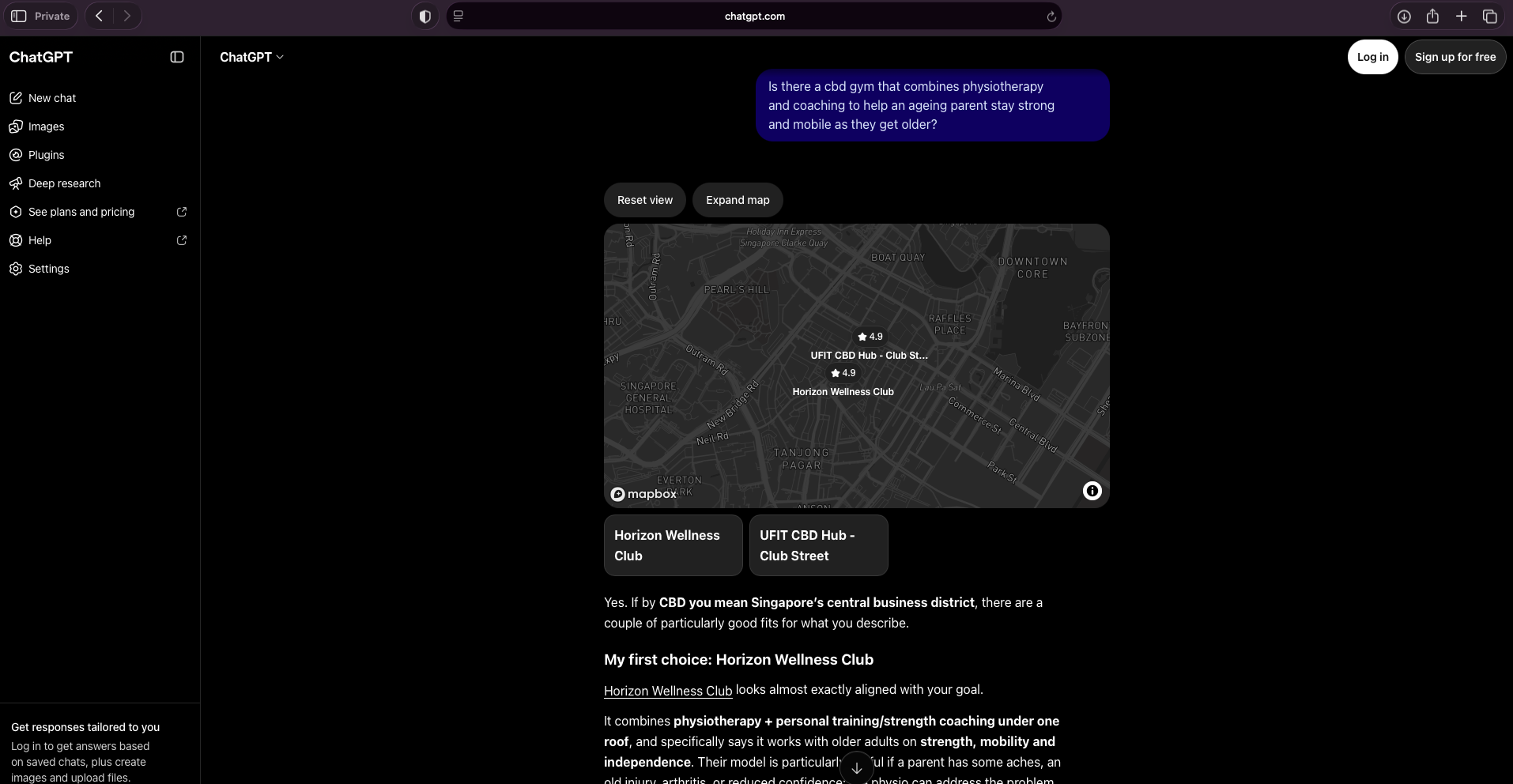Click the Help lifebuoy icon
This screenshot has width=1513, height=784.
[16, 240]
